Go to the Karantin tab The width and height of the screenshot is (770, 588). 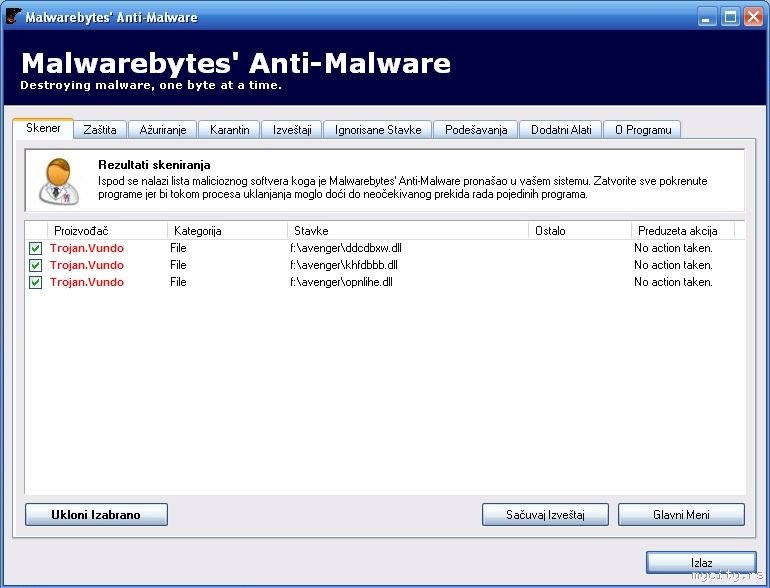229,130
